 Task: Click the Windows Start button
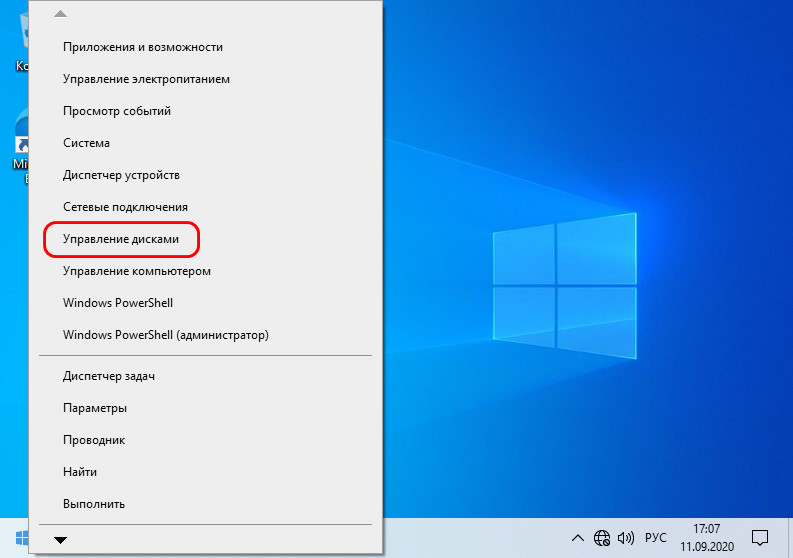(x=22, y=538)
